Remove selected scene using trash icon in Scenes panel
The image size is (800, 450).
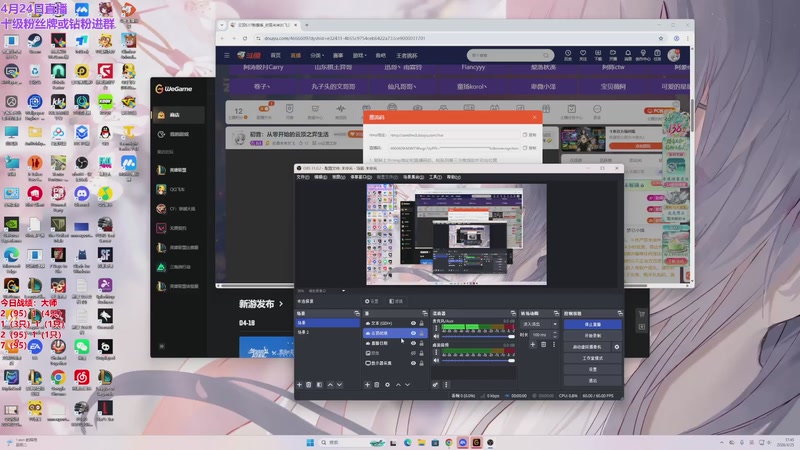[x=309, y=385]
